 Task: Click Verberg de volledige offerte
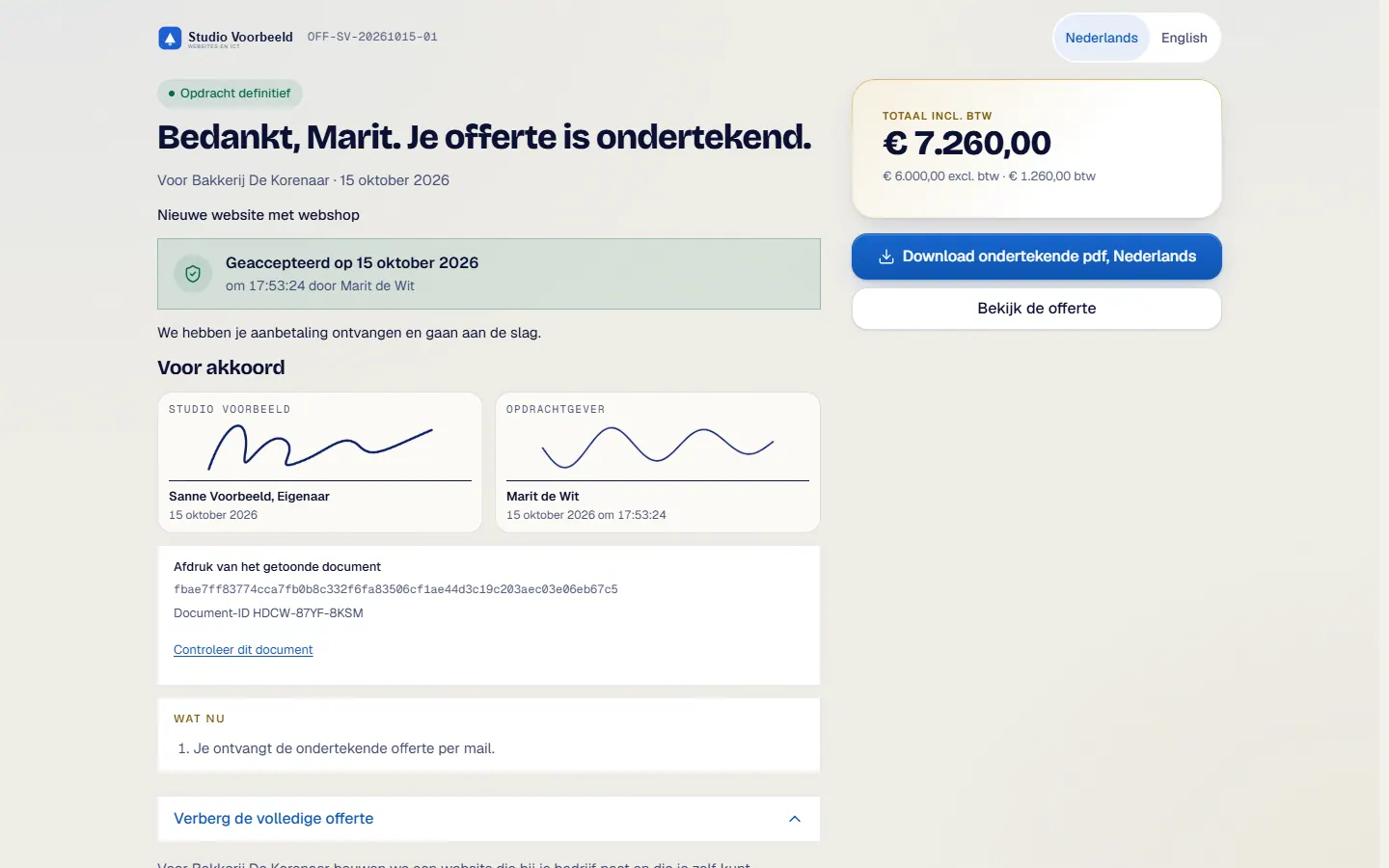tap(489, 819)
